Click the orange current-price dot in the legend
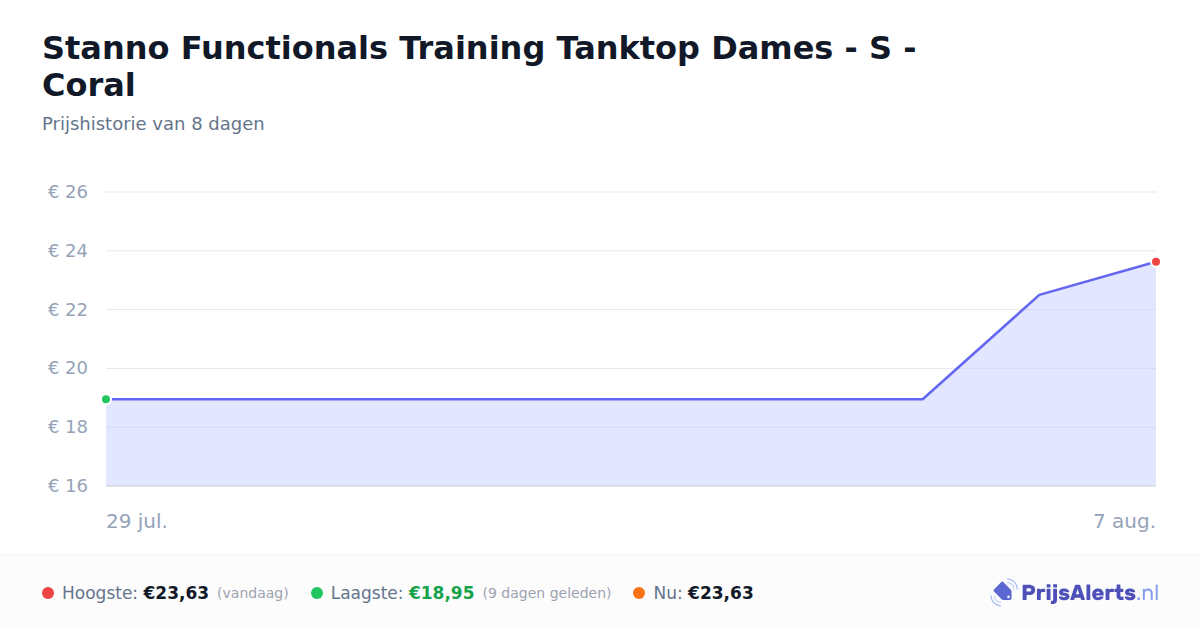The image size is (1200, 630). tap(639, 593)
